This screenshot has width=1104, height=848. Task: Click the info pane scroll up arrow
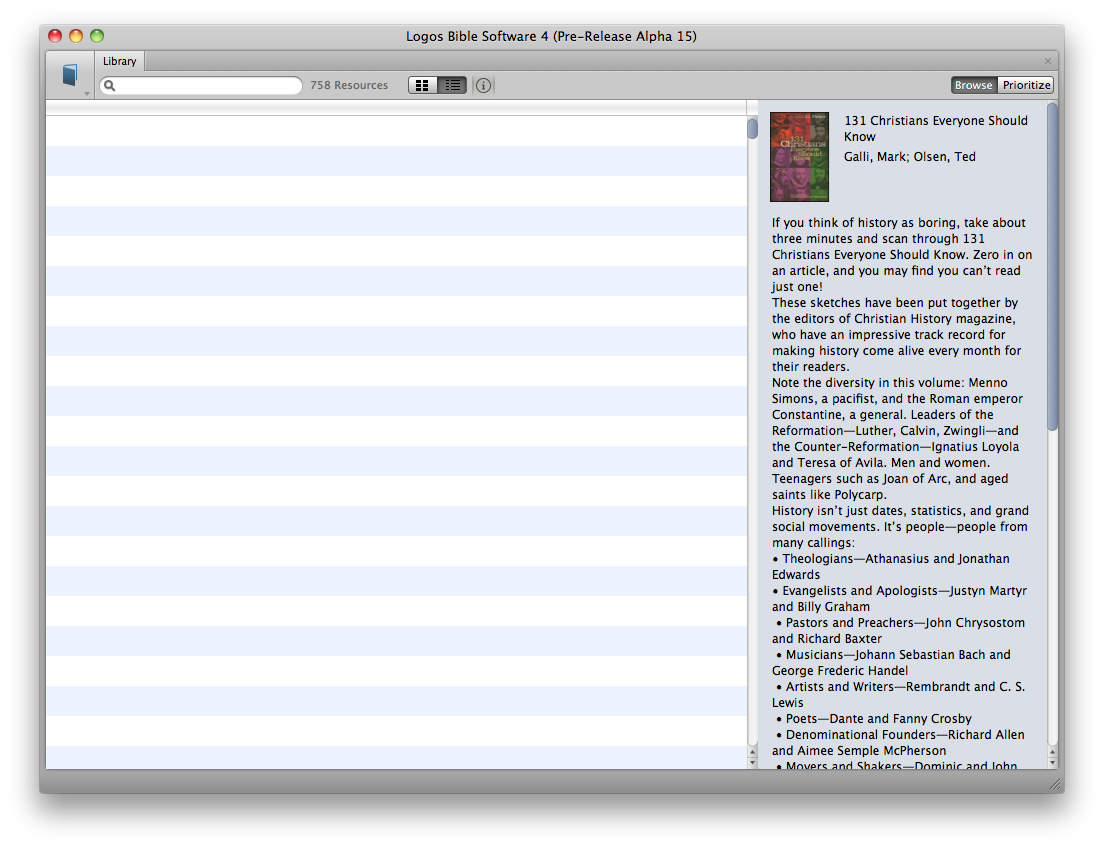coord(1053,752)
